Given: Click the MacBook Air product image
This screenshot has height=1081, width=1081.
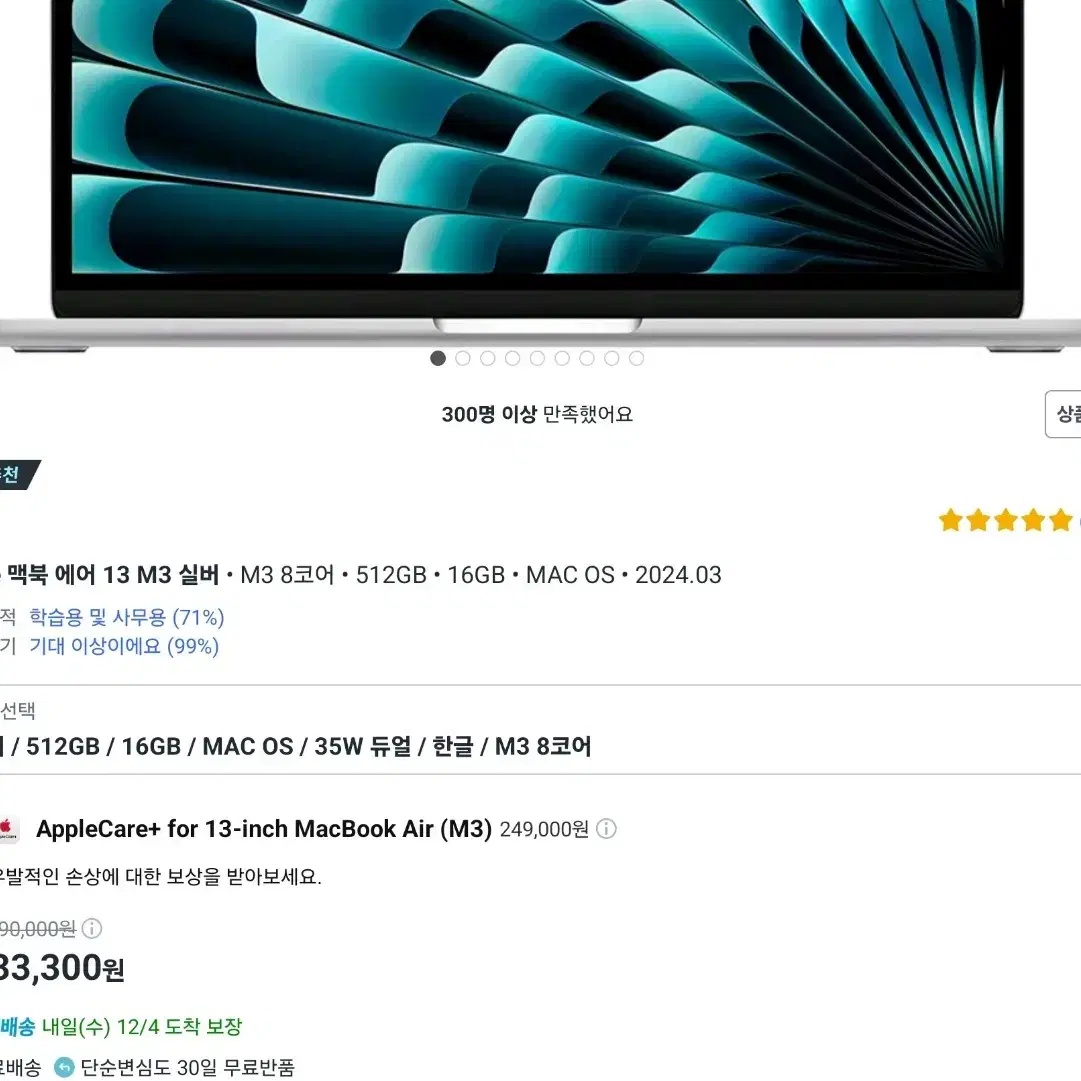Looking at the screenshot, I should pyautogui.click(x=540, y=172).
